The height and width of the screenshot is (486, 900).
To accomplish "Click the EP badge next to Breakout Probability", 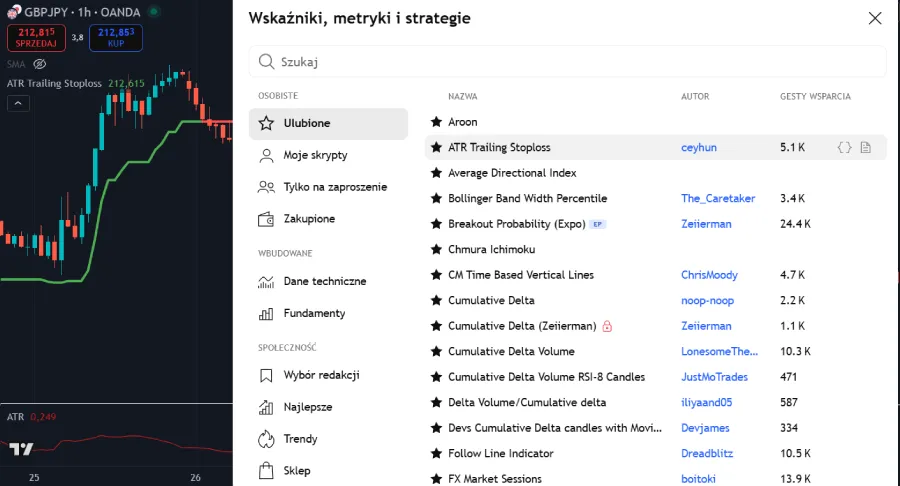I will pyautogui.click(x=598, y=224).
